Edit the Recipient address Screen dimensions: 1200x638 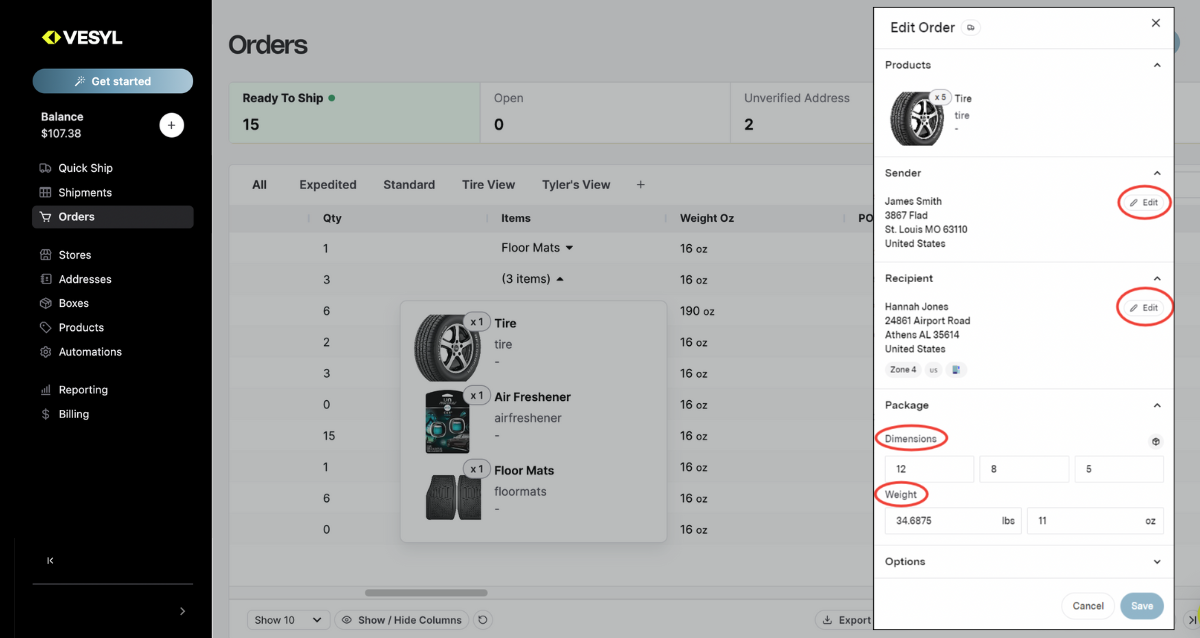[1144, 308]
